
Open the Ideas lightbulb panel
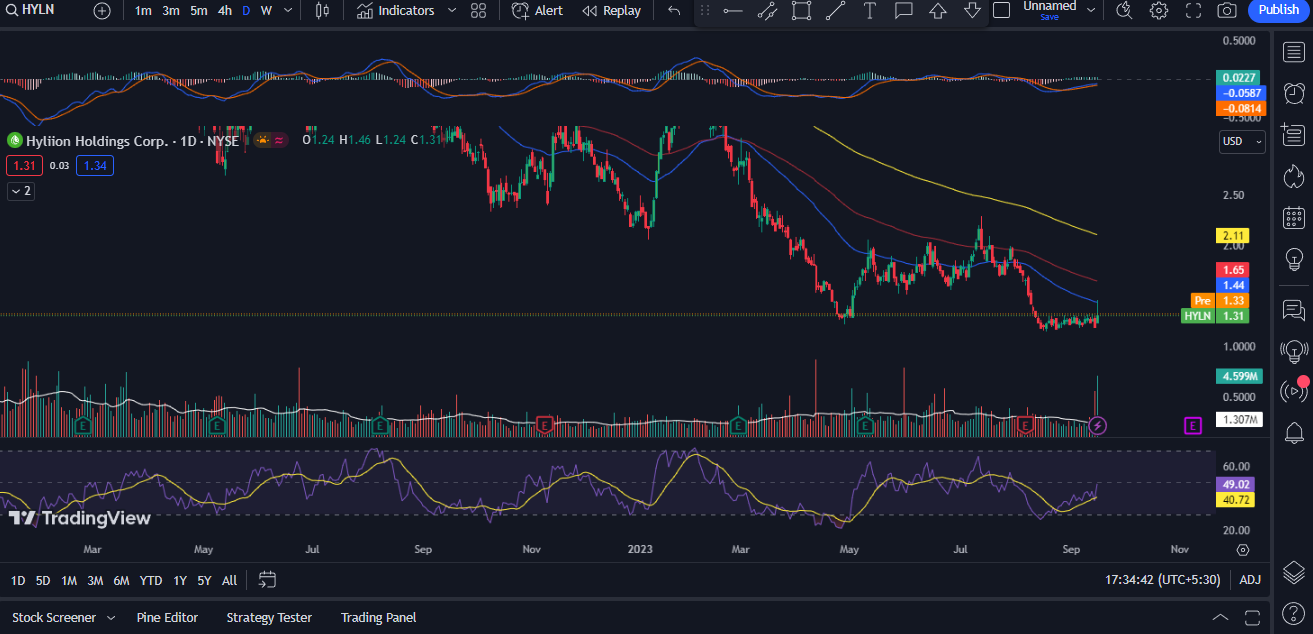click(1294, 258)
